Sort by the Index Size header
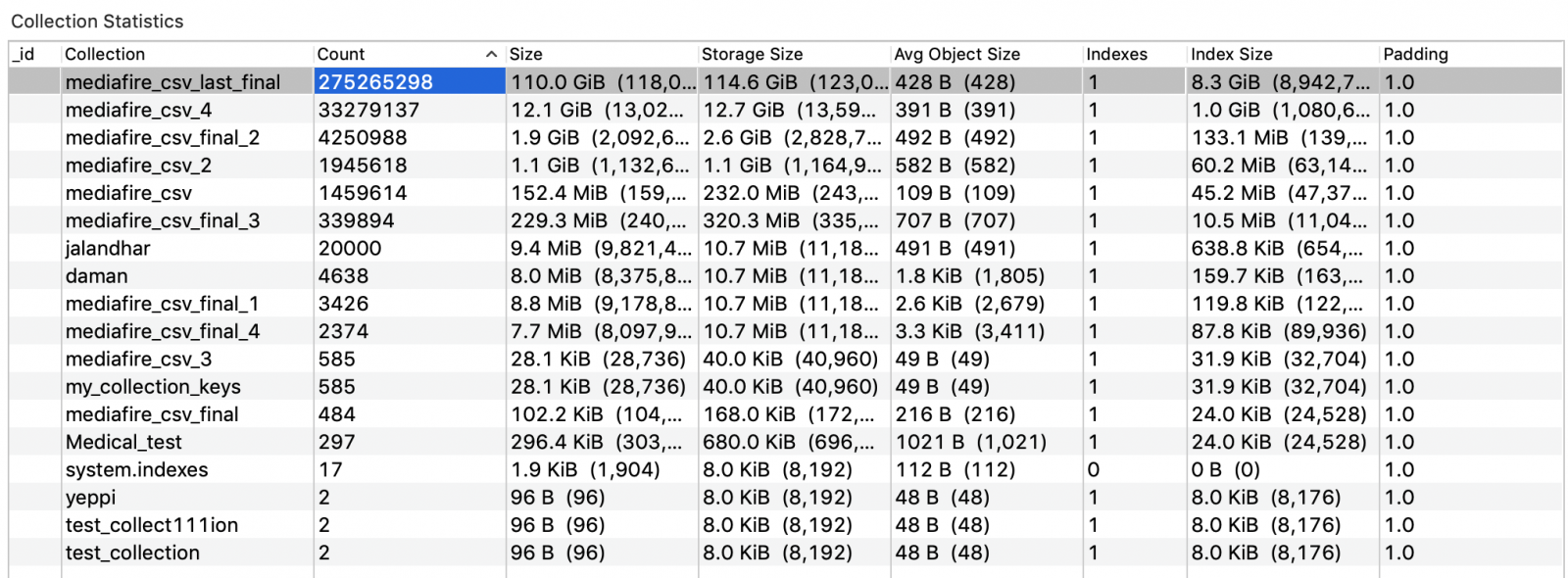 pos(1231,55)
